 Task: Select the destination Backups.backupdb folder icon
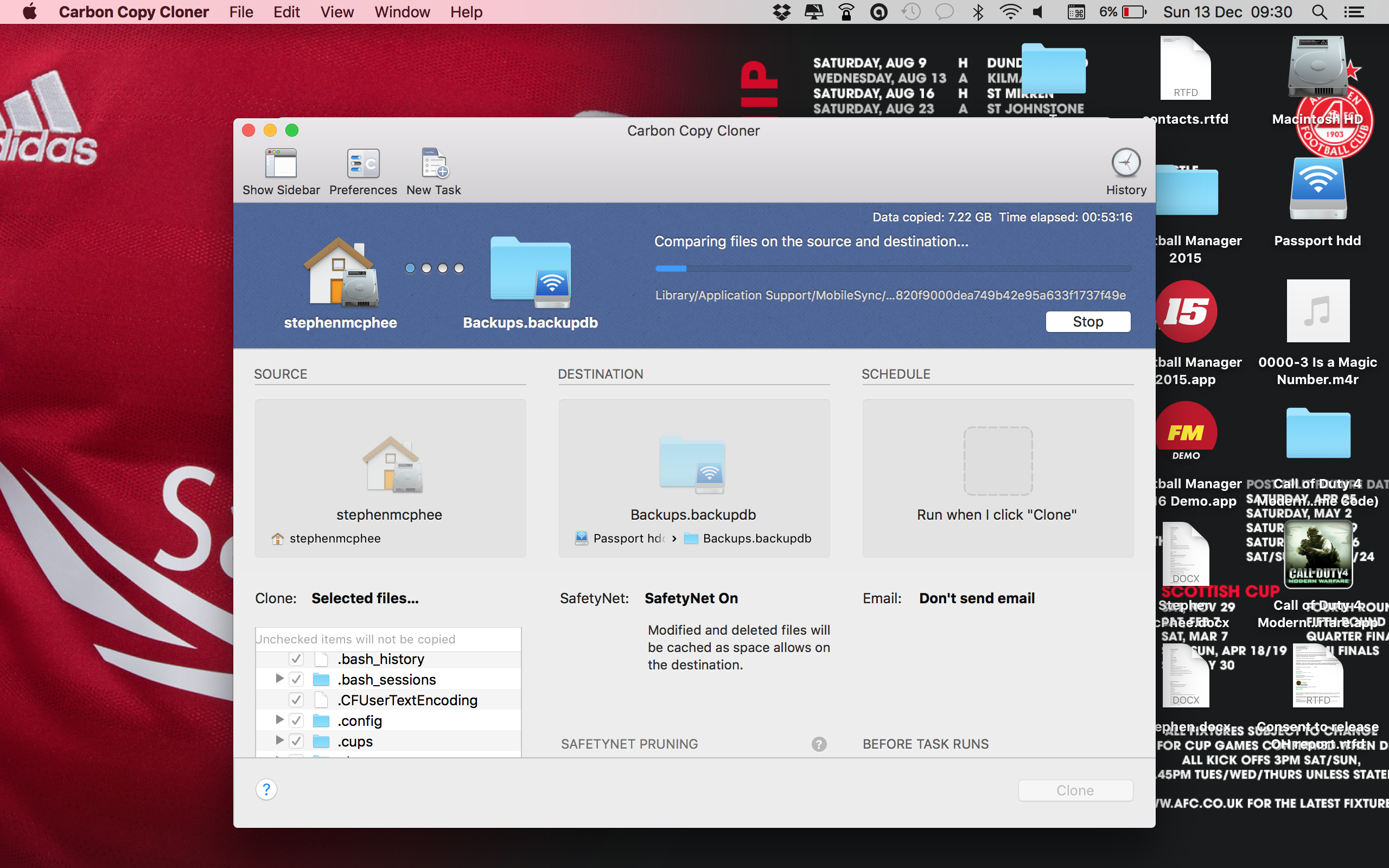693,465
